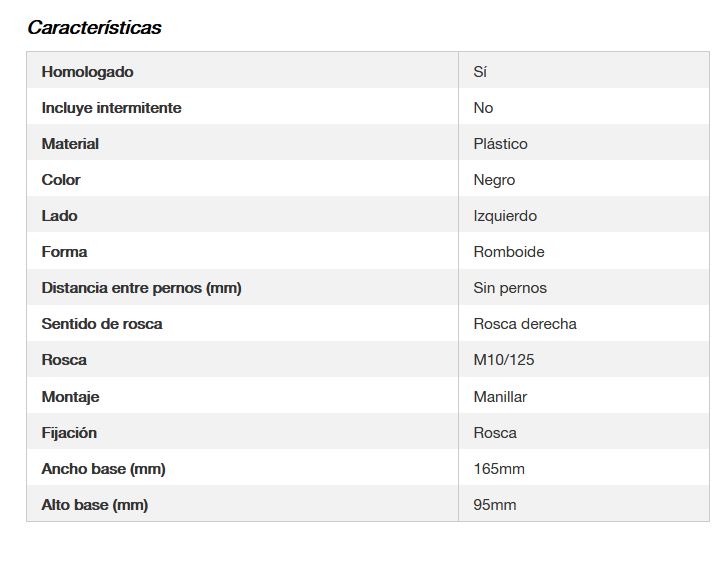
Task: Click the M10/125 thread value
Action: [x=504, y=360]
